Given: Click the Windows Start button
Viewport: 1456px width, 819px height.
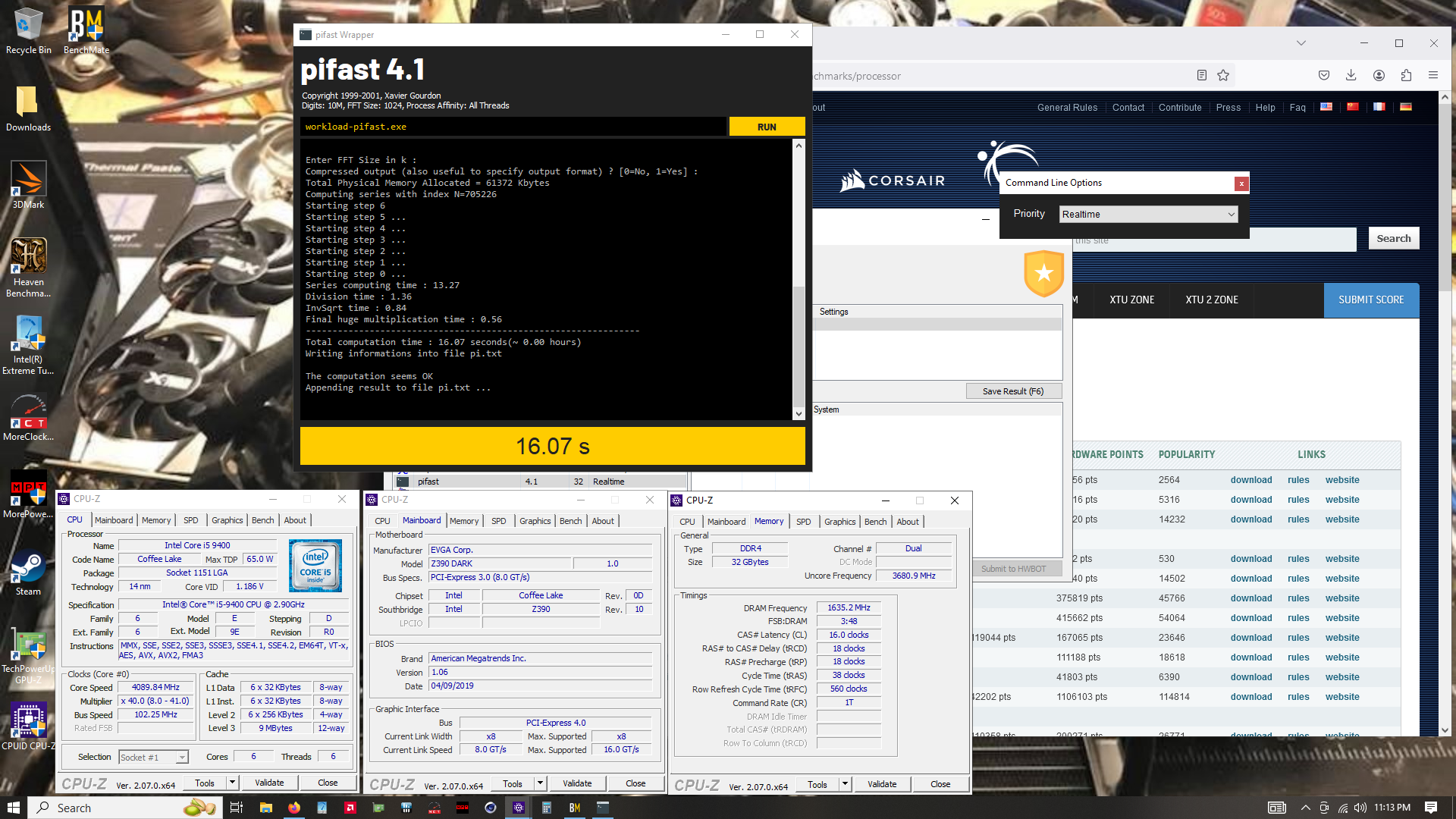Looking at the screenshot, I should click(x=14, y=808).
